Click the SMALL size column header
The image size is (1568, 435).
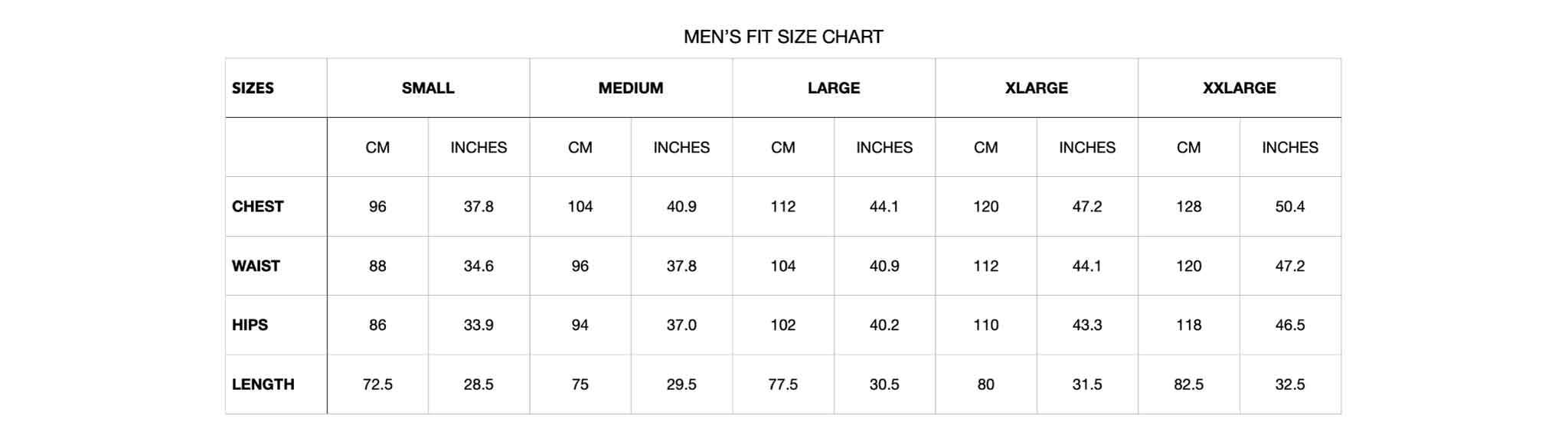point(428,88)
